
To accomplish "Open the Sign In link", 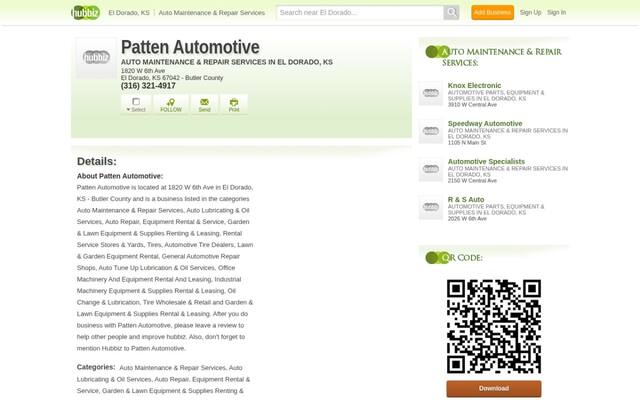I will point(556,13).
